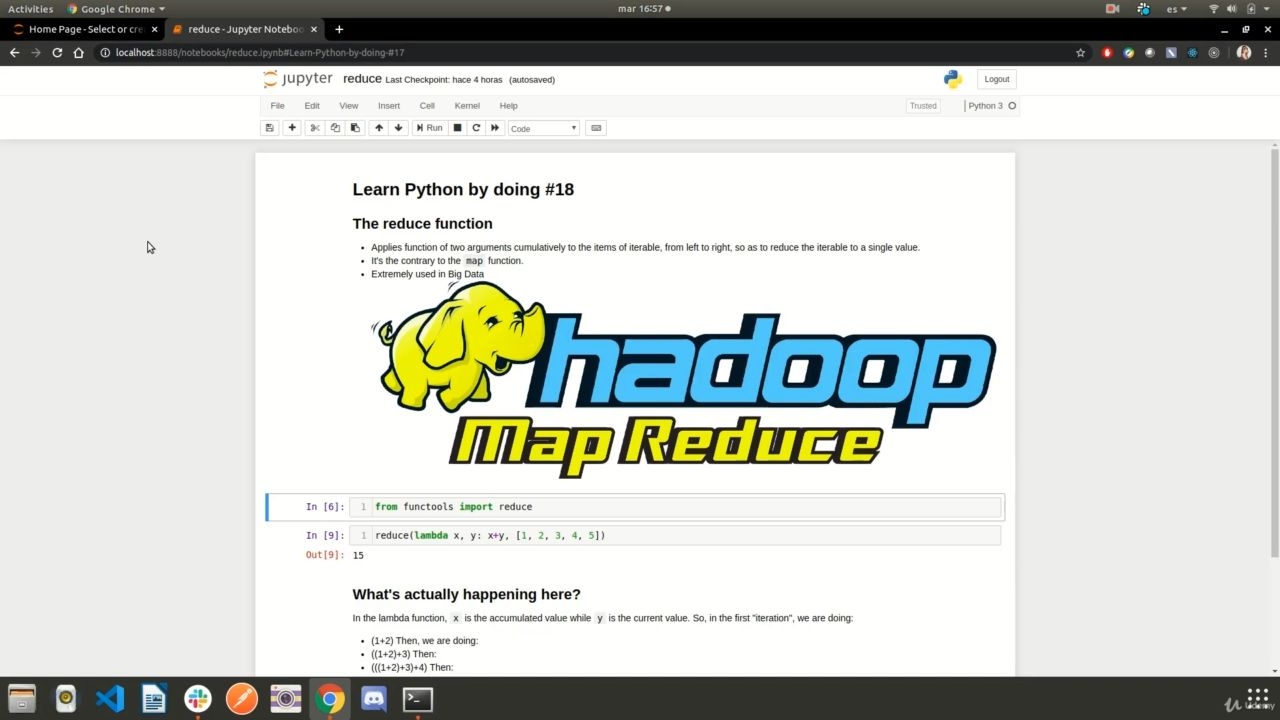
Task: Open Discord from the dock
Action: [x=374, y=698]
